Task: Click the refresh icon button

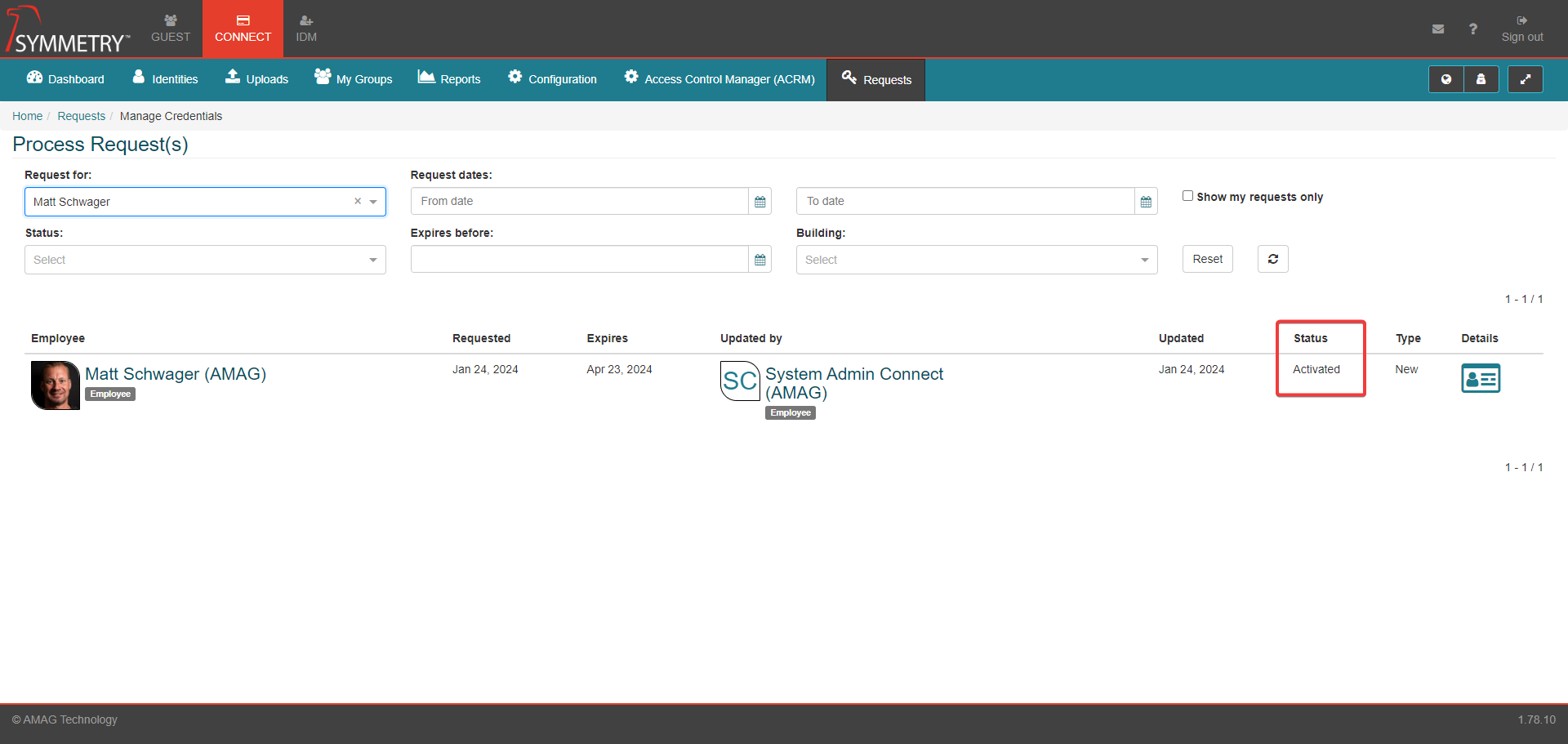Action: pyautogui.click(x=1272, y=259)
